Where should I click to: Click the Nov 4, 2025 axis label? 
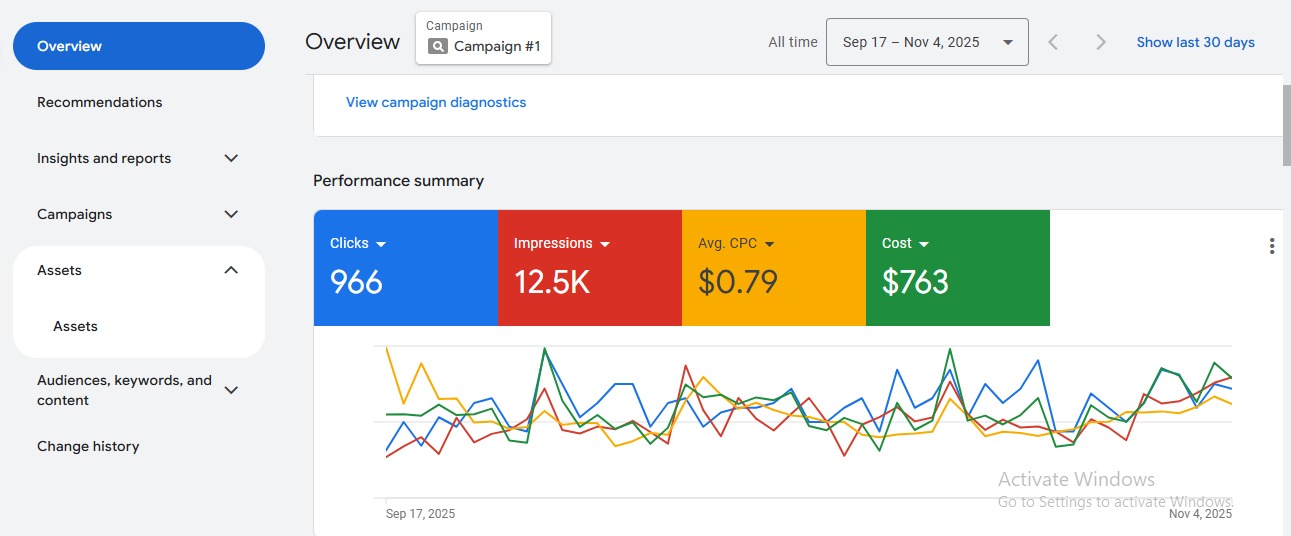tap(1200, 514)
